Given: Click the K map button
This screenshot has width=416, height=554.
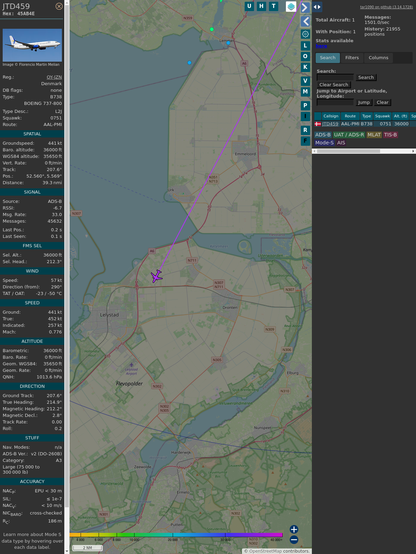Looking at the screenshot, I should (x=305, y=67).
